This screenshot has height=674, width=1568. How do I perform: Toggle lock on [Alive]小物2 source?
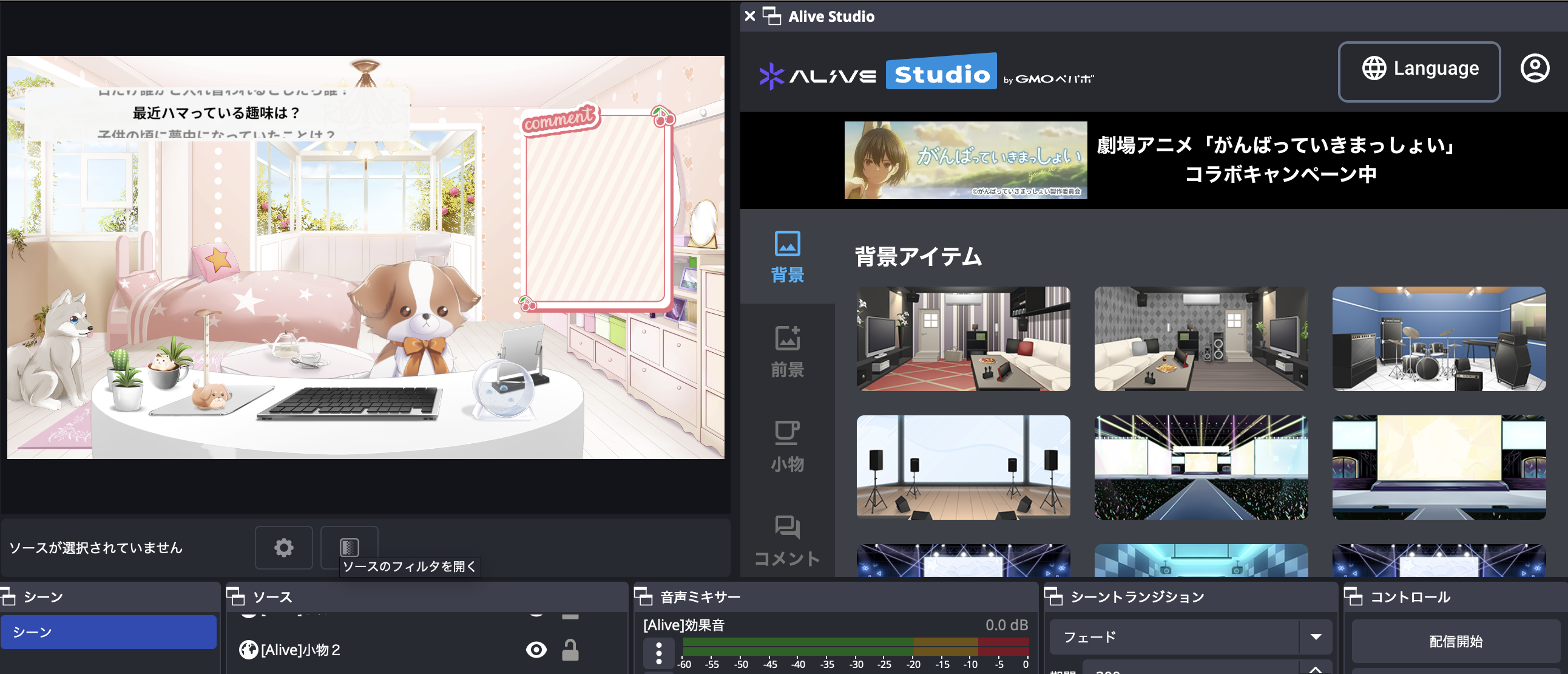point(570,650)
